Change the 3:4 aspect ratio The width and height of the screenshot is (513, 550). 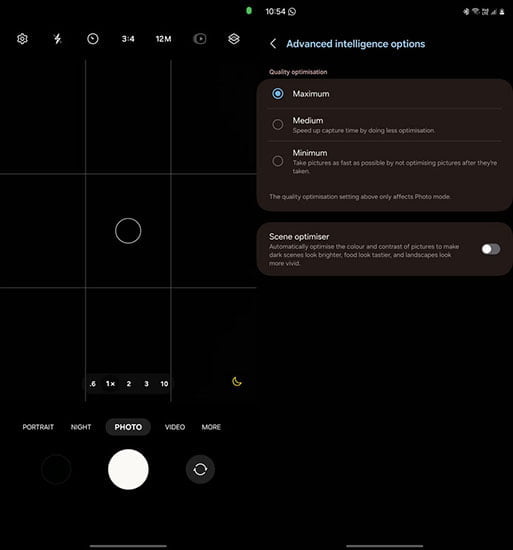pos(128,39)
